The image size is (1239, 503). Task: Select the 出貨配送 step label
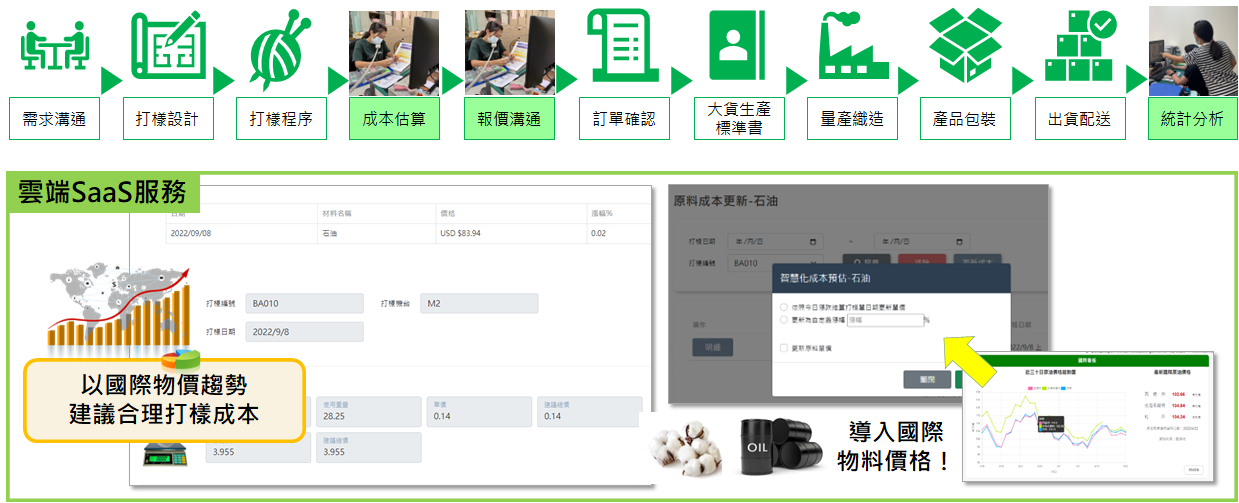click(1079, 119)
